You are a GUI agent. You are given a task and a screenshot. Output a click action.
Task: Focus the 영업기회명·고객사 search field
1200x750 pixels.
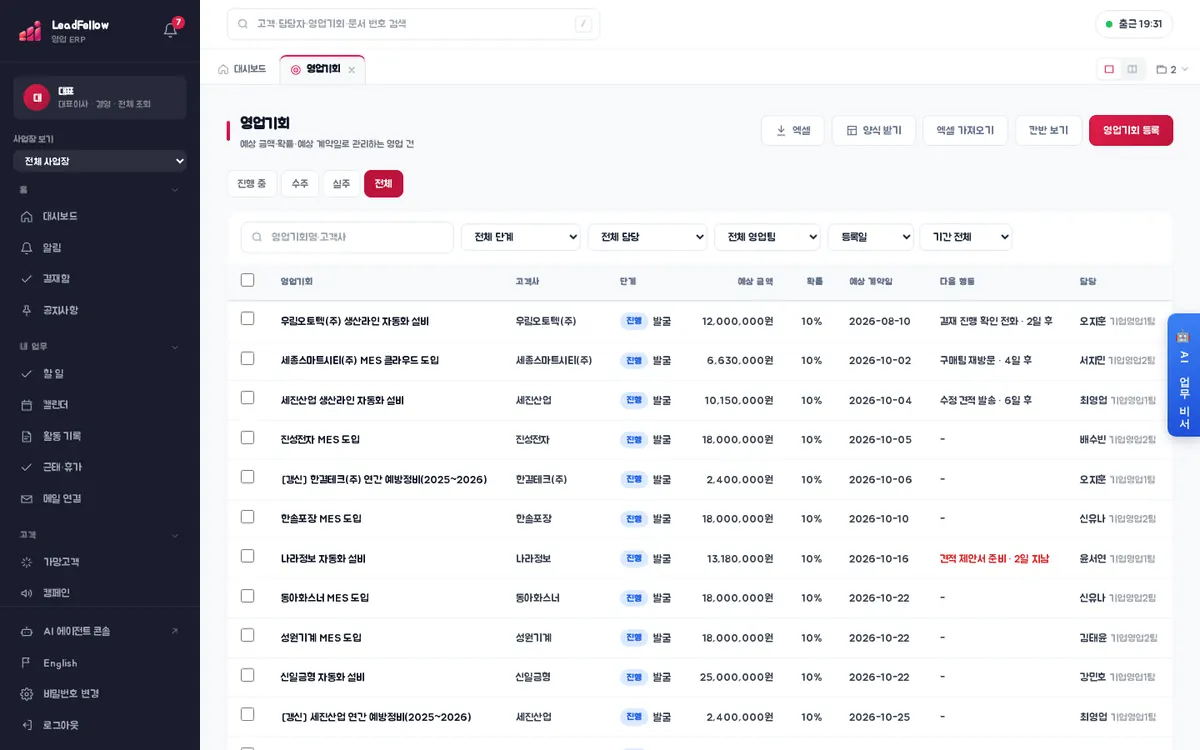coord(347,237)
